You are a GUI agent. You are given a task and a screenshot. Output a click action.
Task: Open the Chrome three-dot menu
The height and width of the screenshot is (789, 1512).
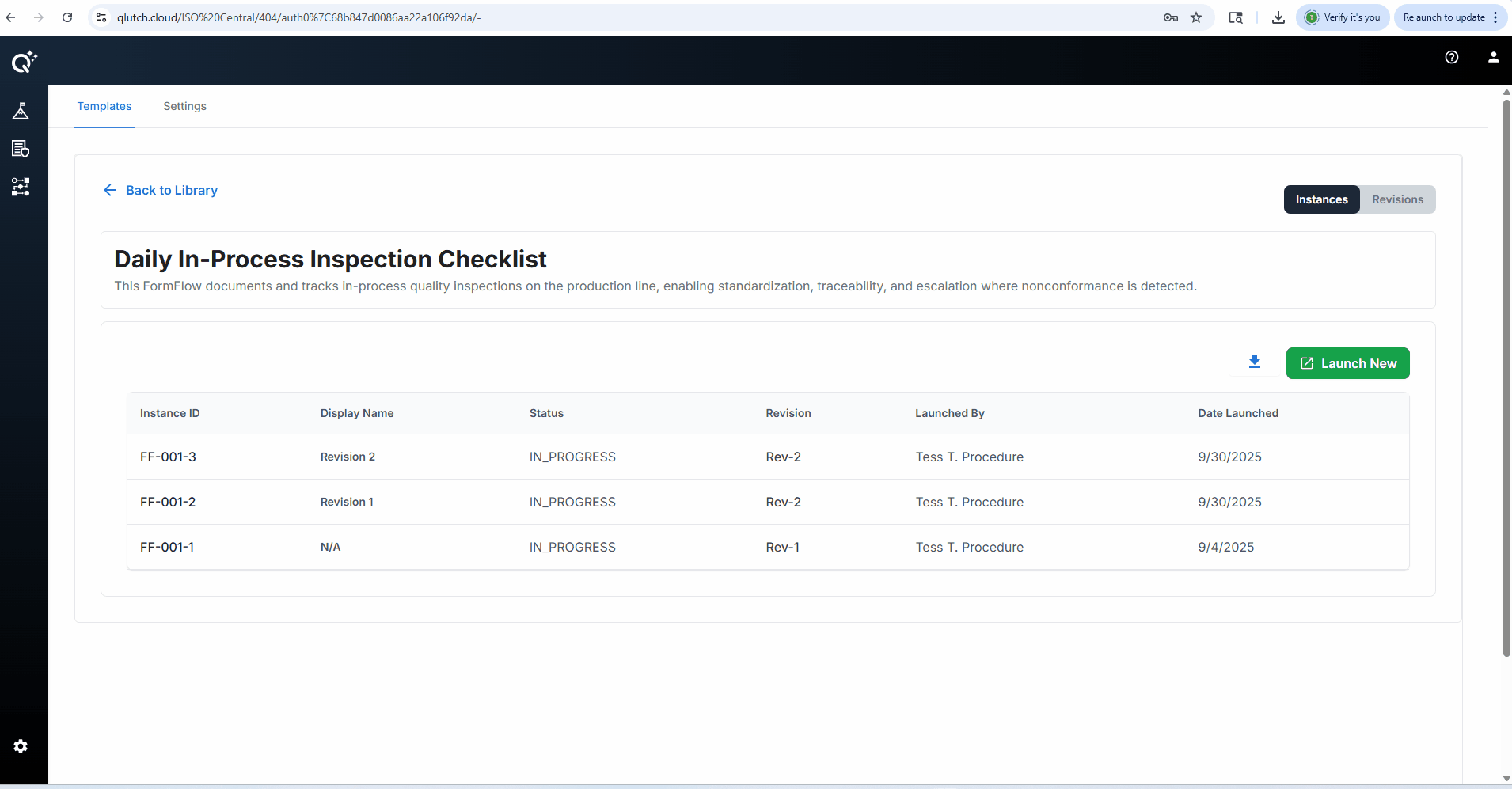pyautogui.click(x=1495, y=17)
